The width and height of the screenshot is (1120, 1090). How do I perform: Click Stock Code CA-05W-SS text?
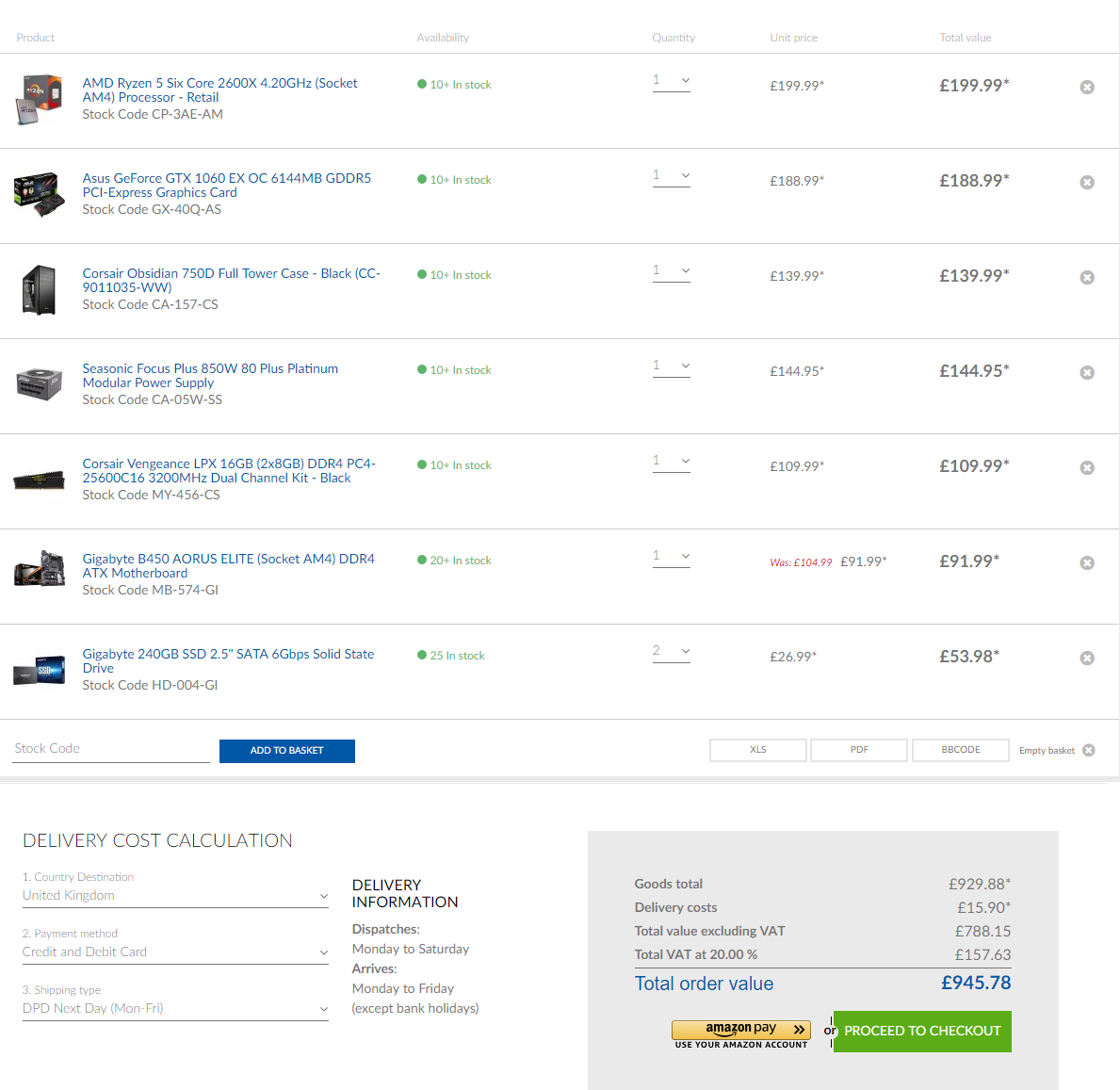[153, 399]
